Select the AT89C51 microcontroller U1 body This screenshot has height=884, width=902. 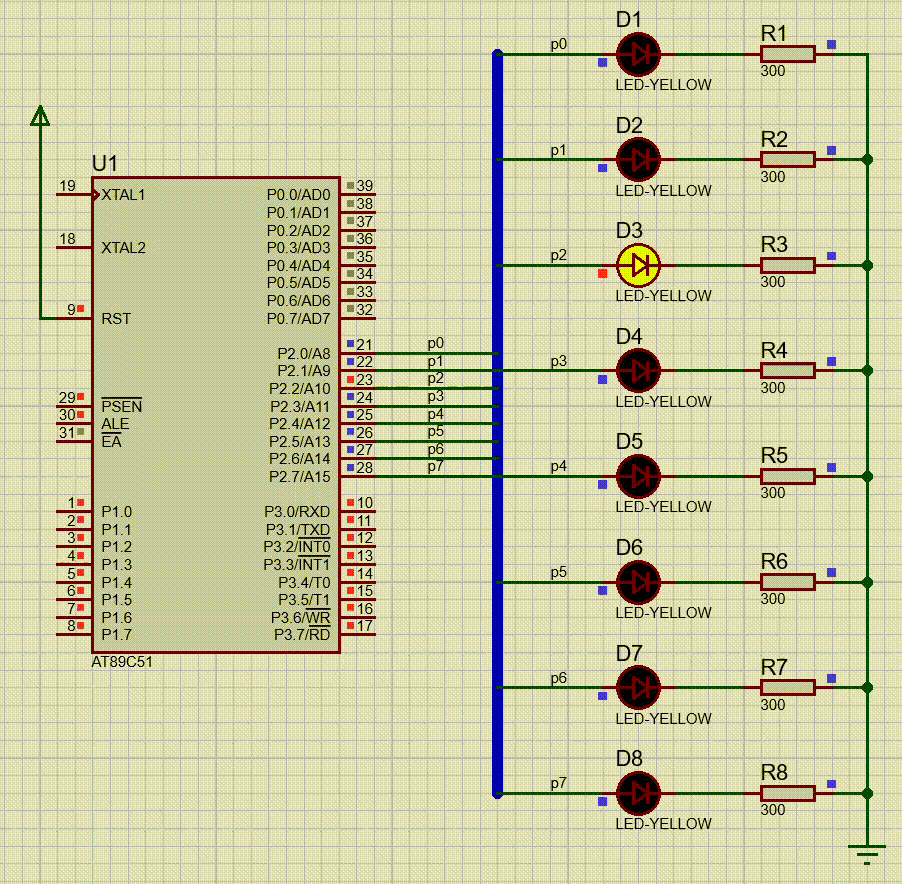216,415
